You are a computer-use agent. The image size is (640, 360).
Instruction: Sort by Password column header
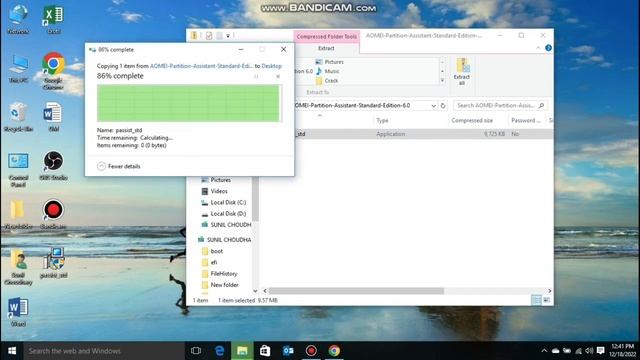pyautogui.click(x=526, y=120)
